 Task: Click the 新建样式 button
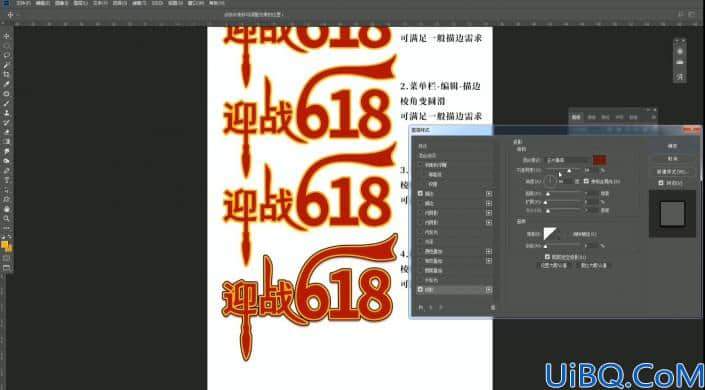pyautogui.click(x=672, y=172)
